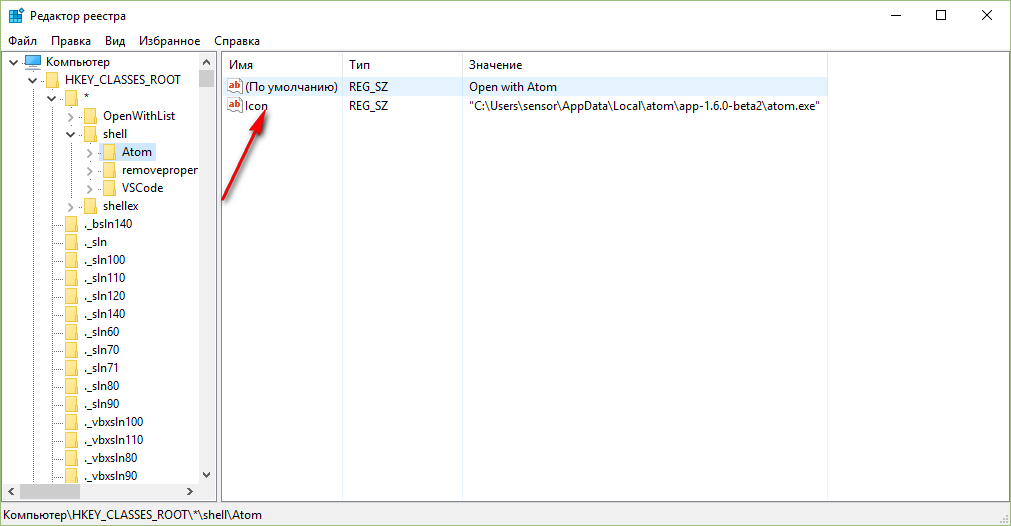The image size is (1011, 526).
Task: Expand the Atom key
Action: pyautogui.click(x=90, y=153)
